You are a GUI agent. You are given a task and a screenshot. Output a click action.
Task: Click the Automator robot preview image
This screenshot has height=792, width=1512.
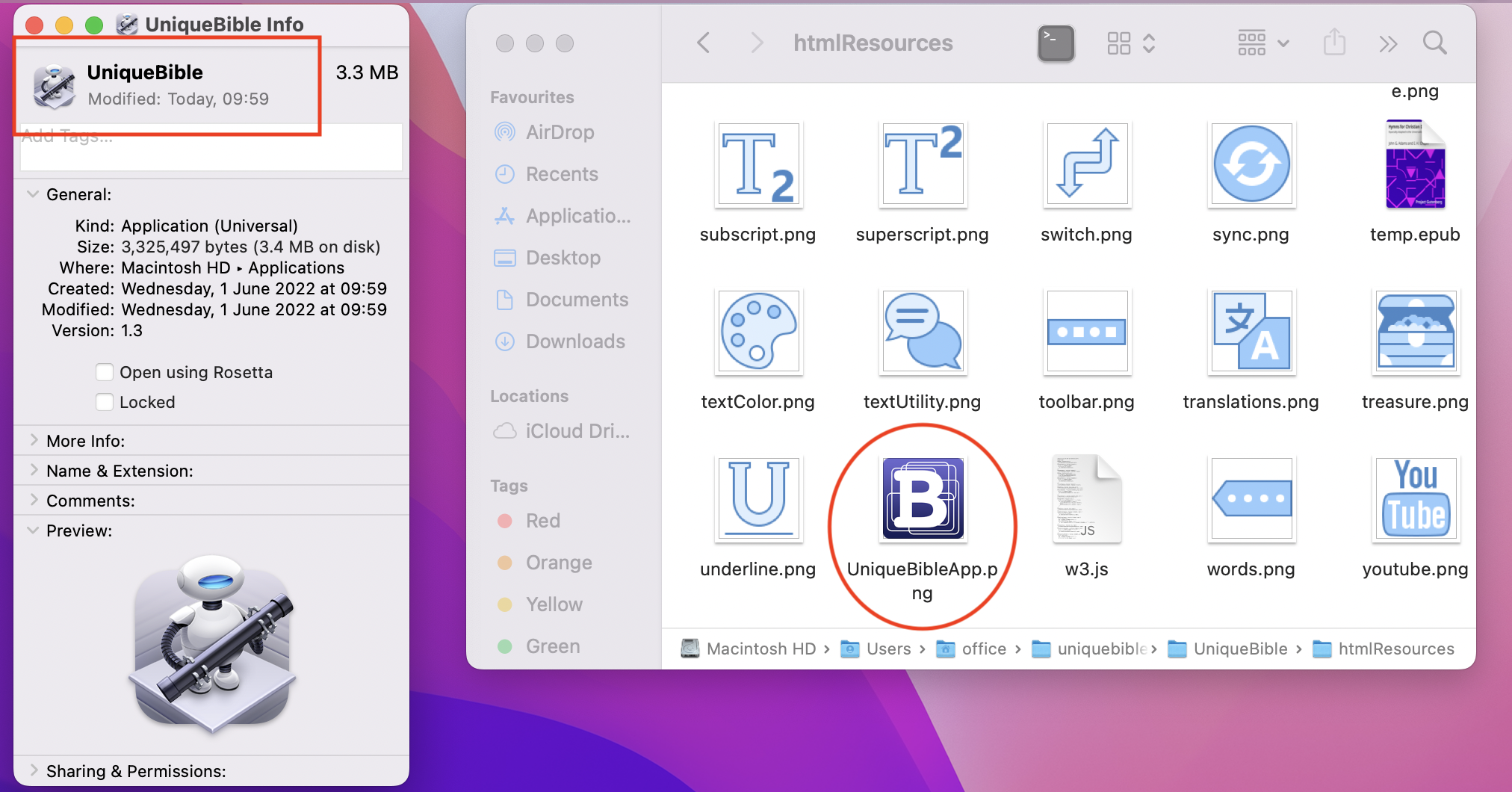tap(212, 644)
